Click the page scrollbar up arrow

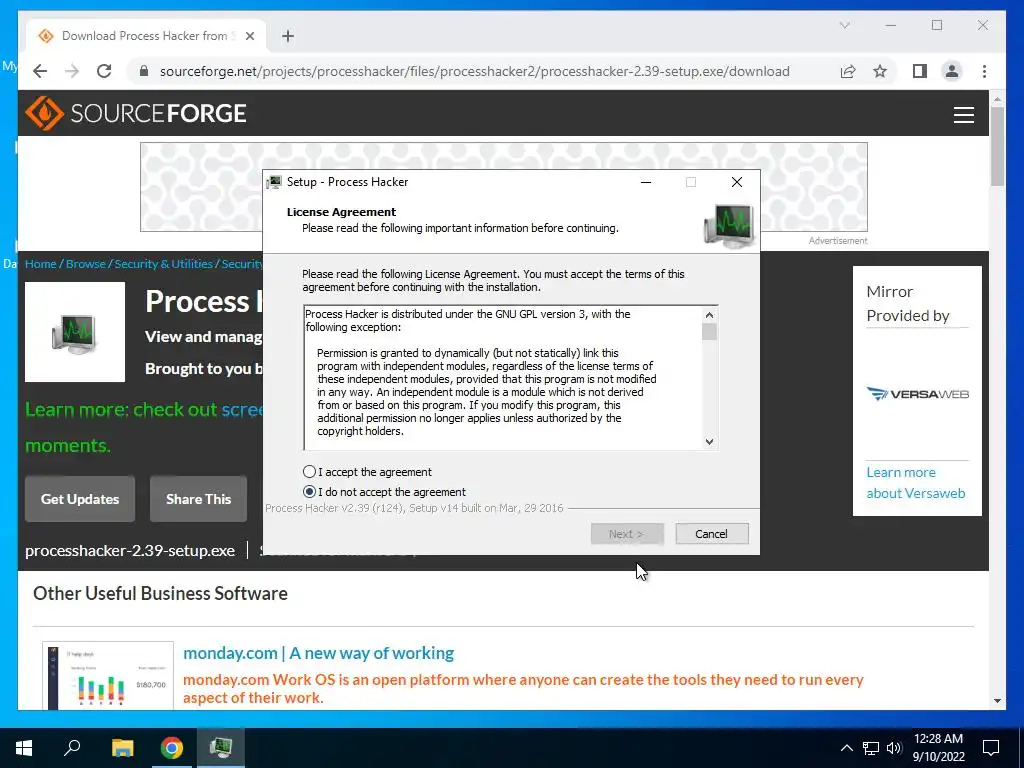tap(997, 99)
